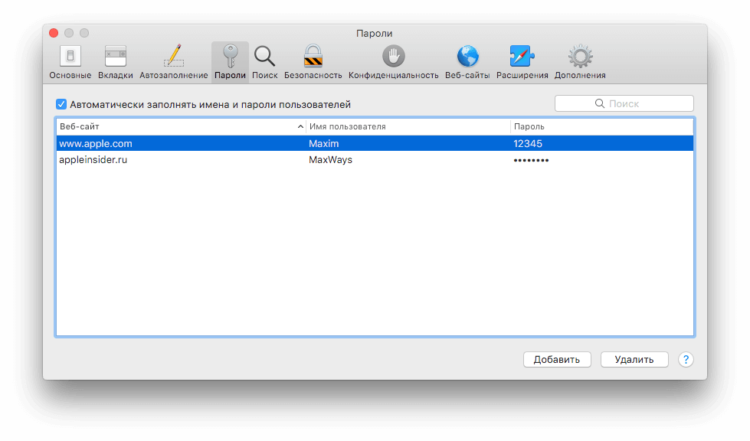This screenshot has width=750, height=441.
Task: Open the Основные preferences pane
Action: tap(70, 62)
